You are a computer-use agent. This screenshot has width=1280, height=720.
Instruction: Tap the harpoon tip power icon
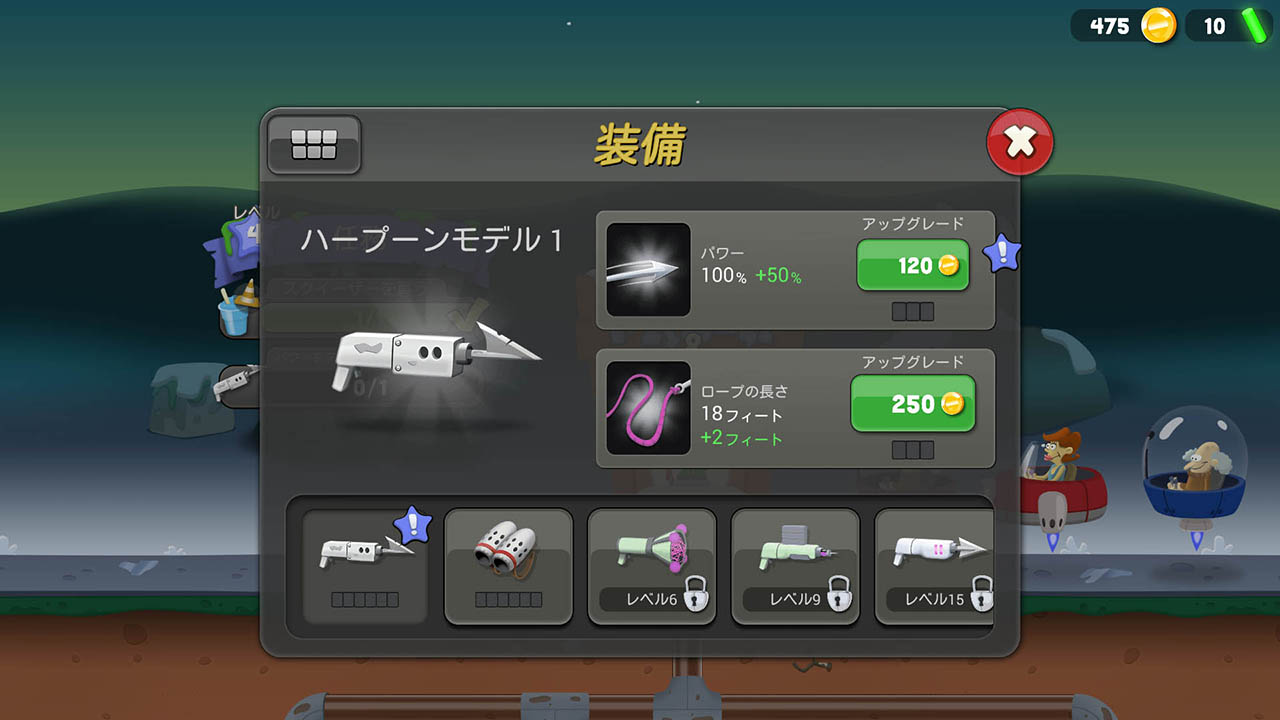648,270
